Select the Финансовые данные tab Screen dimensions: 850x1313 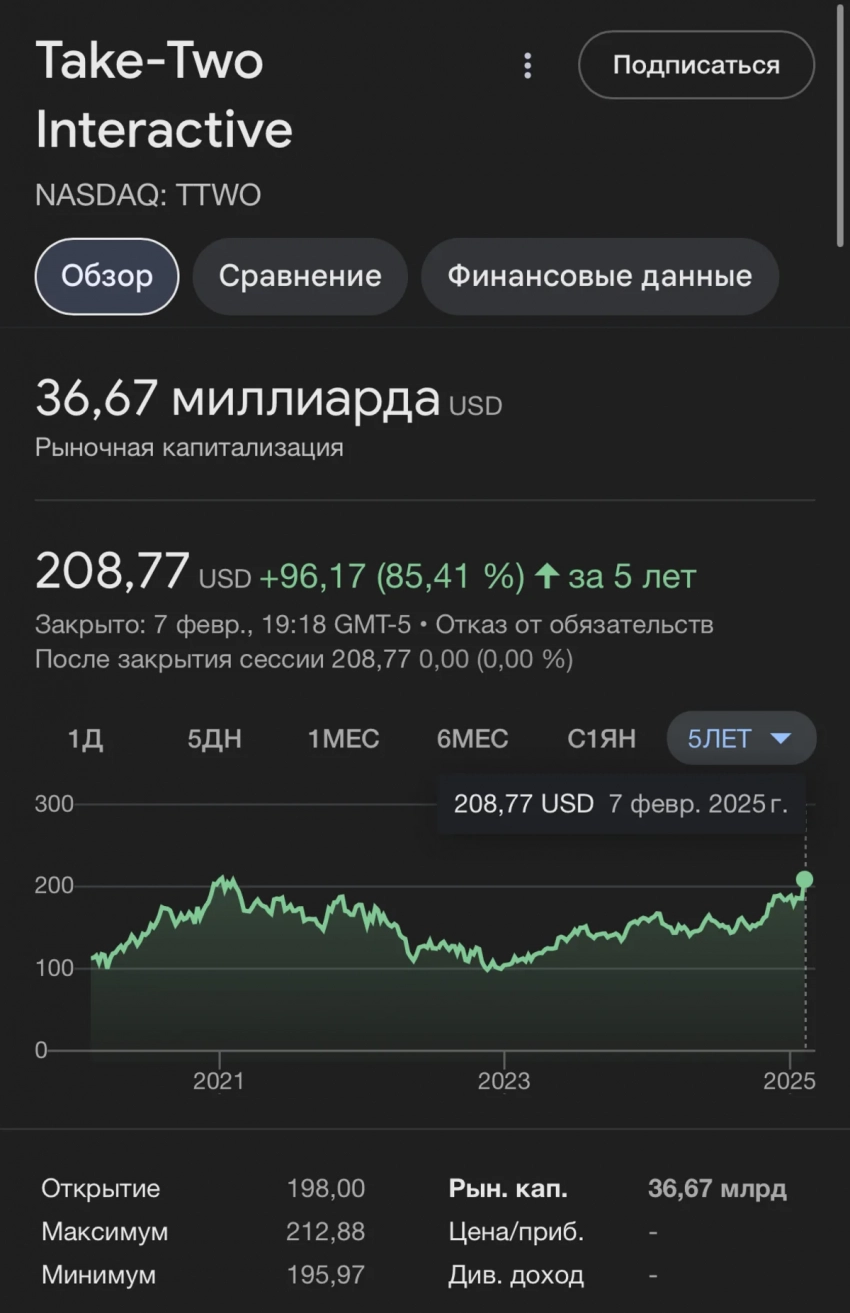coord(599,276)
